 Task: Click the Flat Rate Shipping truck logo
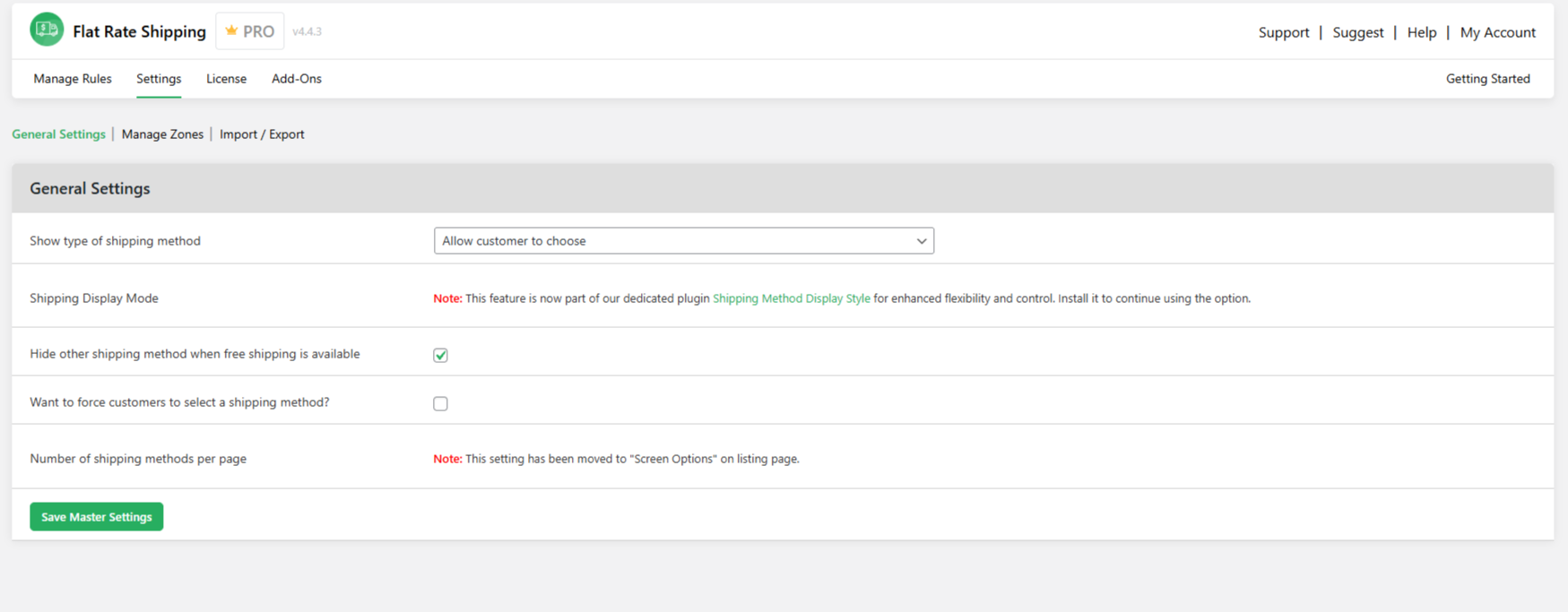point(47,30)
